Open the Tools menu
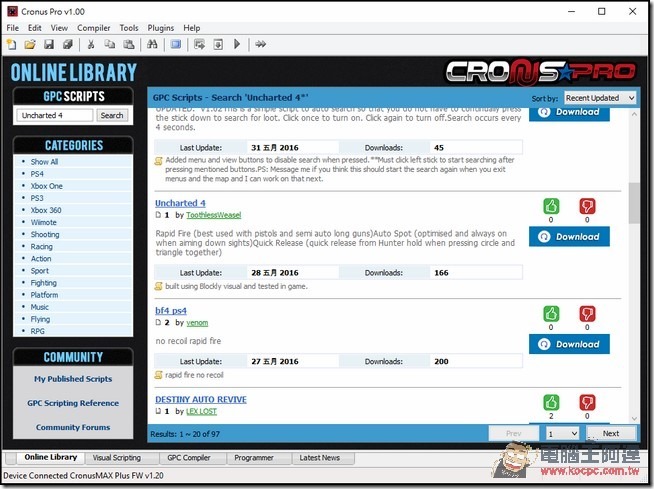 click(x=129, y=28)
